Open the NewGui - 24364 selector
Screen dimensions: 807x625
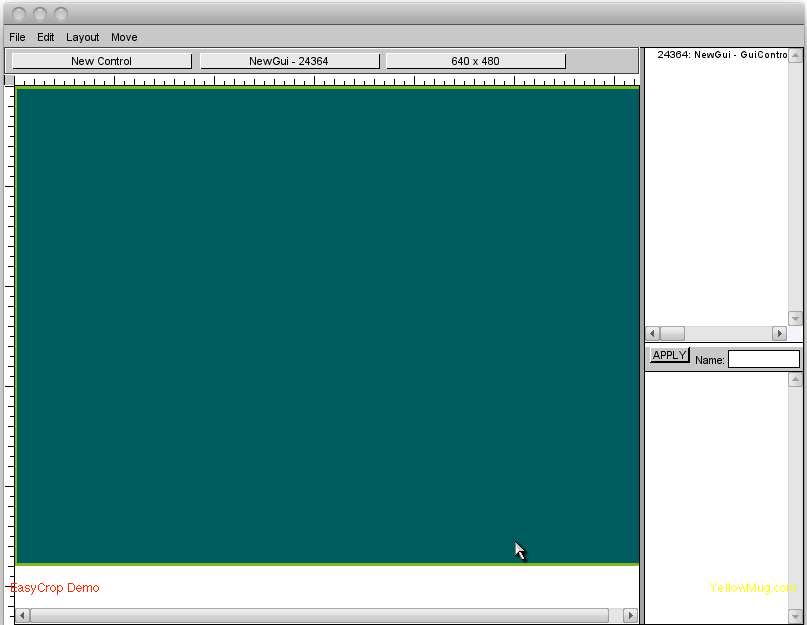[289, 61]
